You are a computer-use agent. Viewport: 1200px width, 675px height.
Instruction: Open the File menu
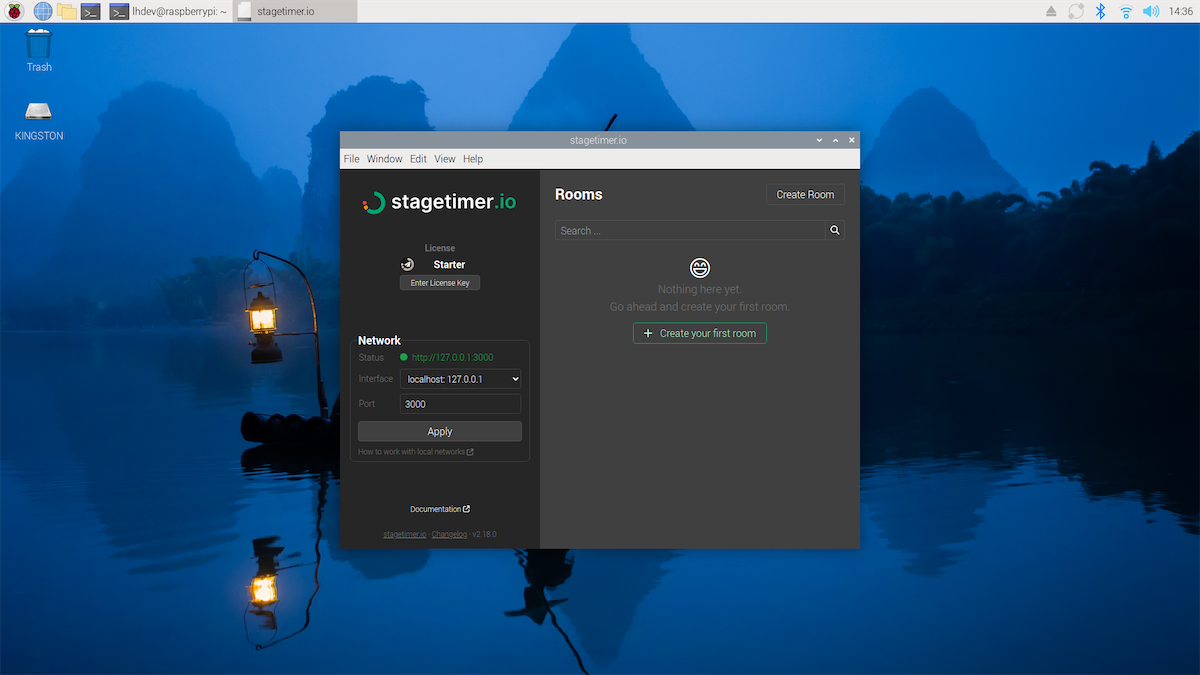(351, 158)
